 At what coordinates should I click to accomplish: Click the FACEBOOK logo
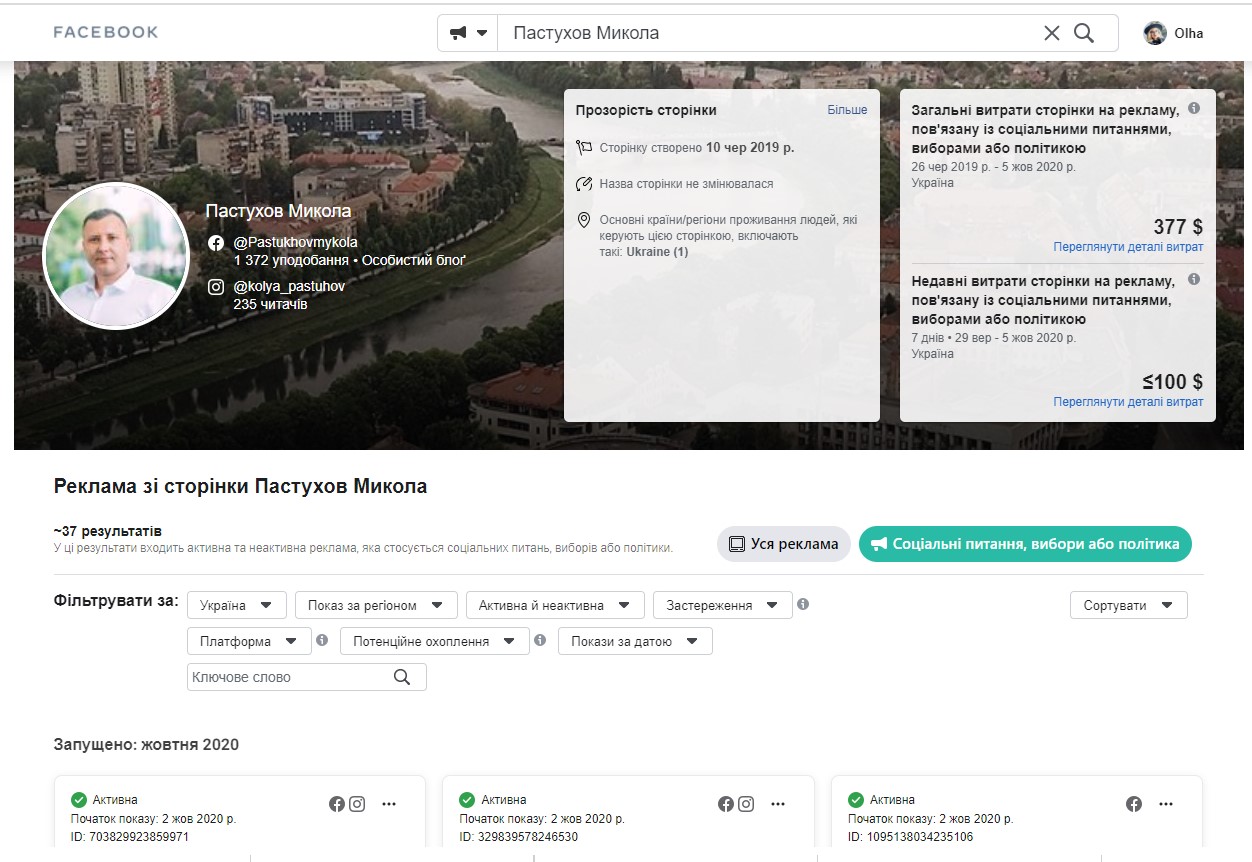(106, 32)
